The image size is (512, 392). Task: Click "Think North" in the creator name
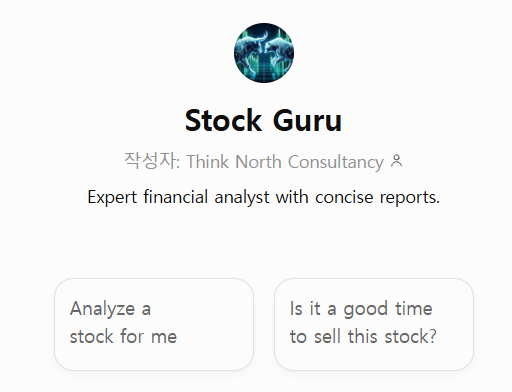coord(234,162)
